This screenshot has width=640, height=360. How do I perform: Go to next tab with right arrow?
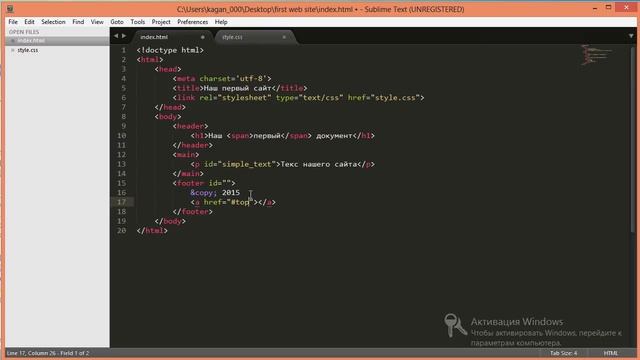pos(124,36)
